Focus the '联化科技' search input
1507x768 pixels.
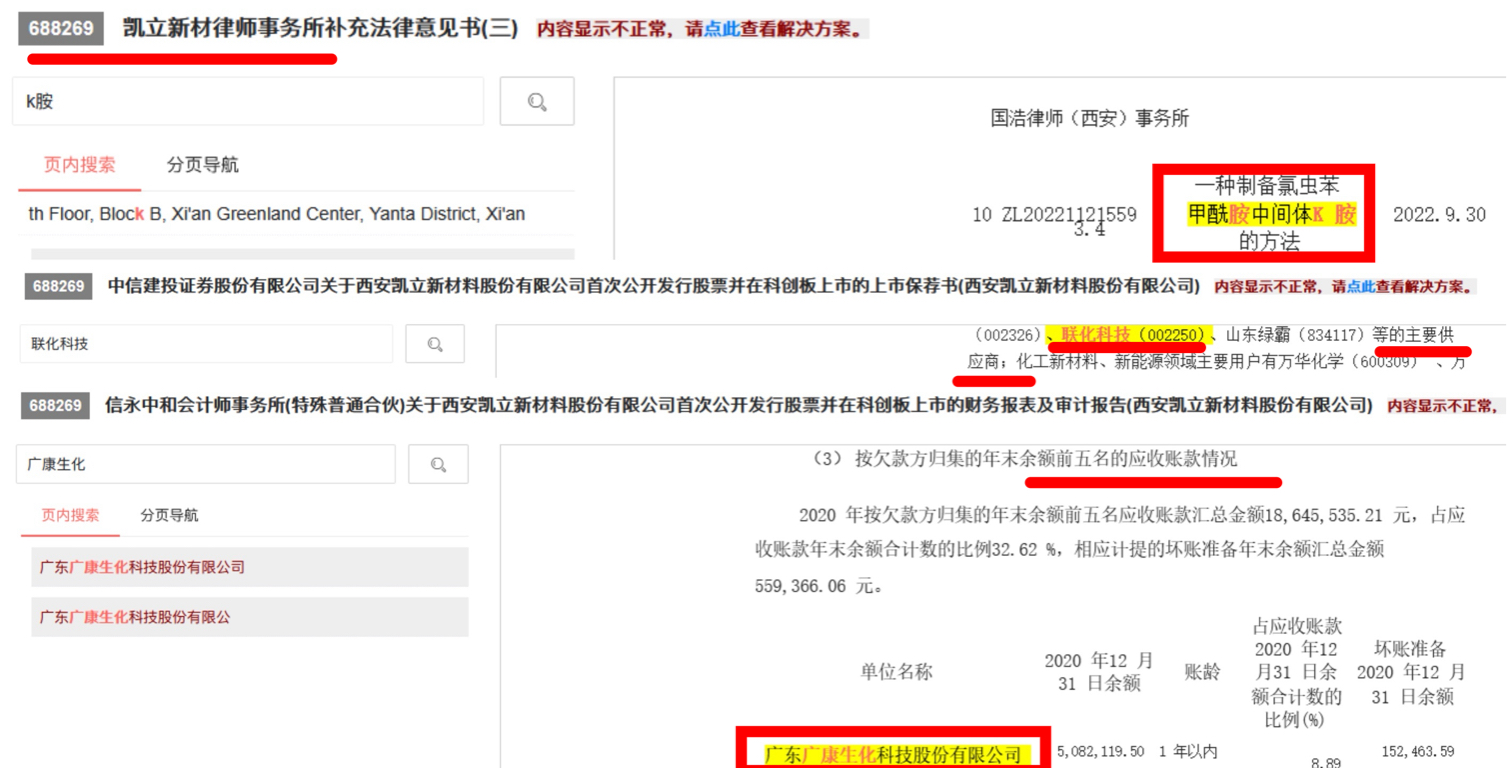[206, 344]
